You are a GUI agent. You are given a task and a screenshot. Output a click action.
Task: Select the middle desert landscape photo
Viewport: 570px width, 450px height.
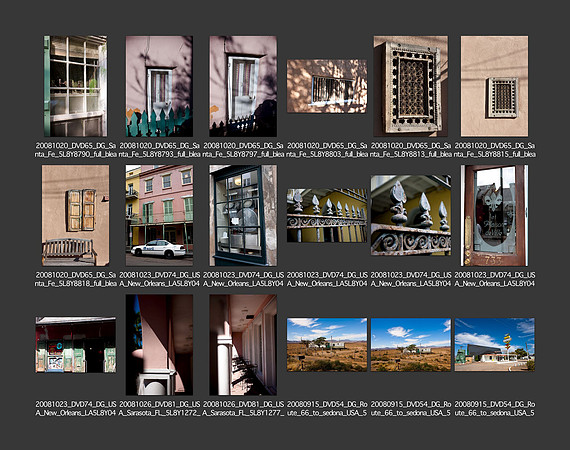click(411, 345)
